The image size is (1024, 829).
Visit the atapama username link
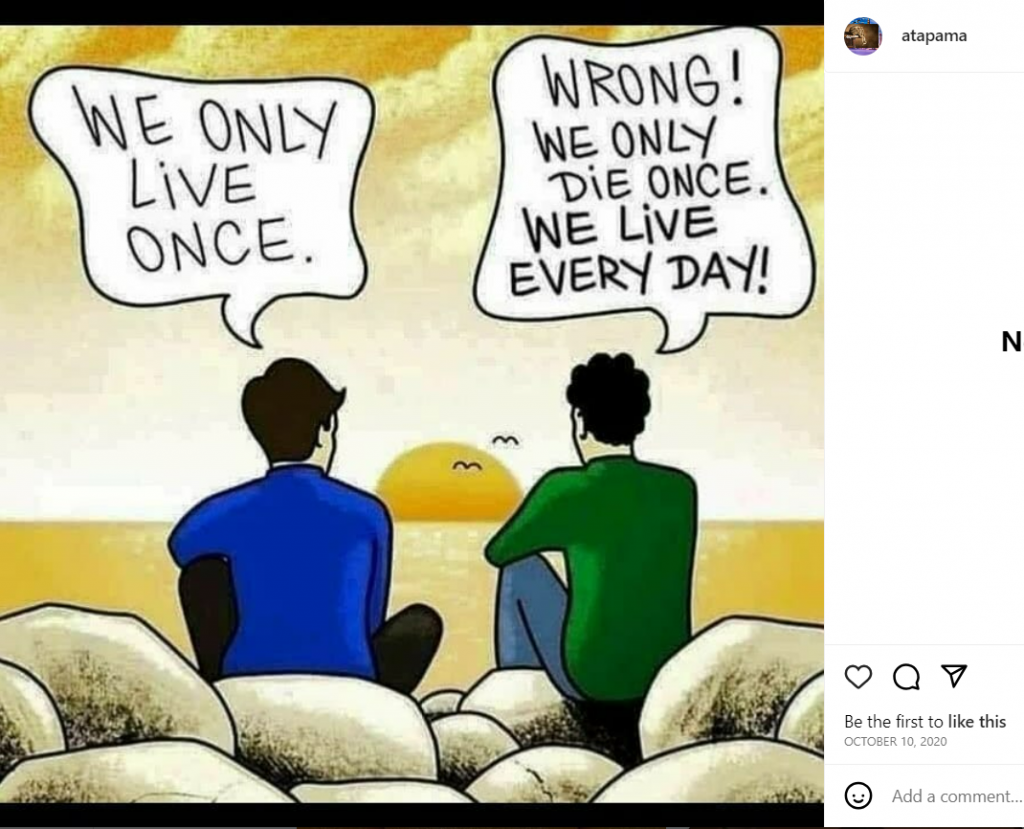click(x=934, y=36)
